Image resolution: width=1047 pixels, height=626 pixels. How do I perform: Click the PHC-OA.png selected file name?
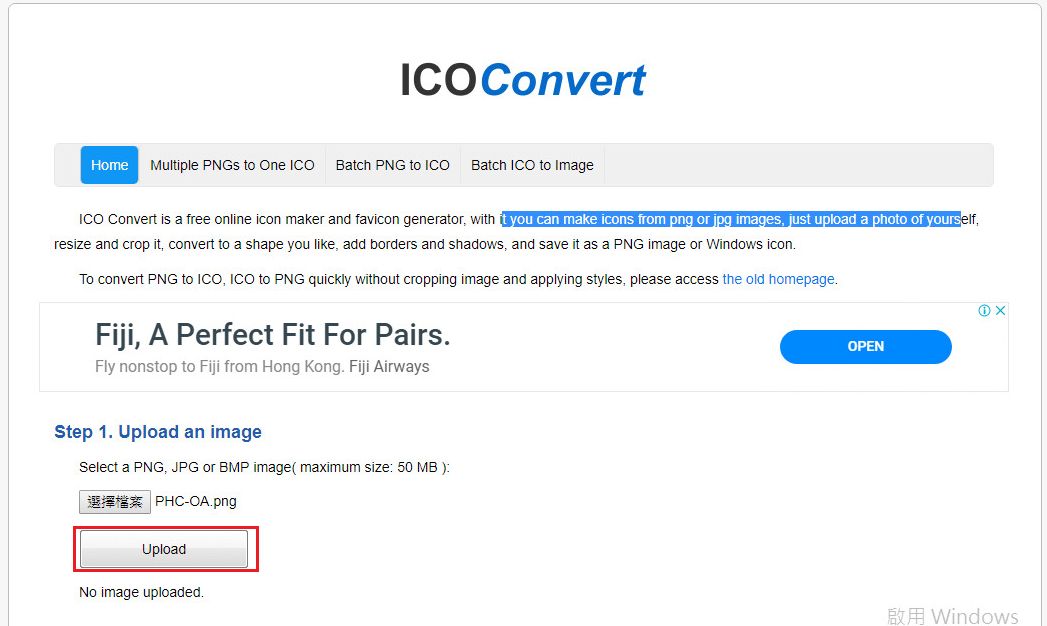tap(196, 501)
